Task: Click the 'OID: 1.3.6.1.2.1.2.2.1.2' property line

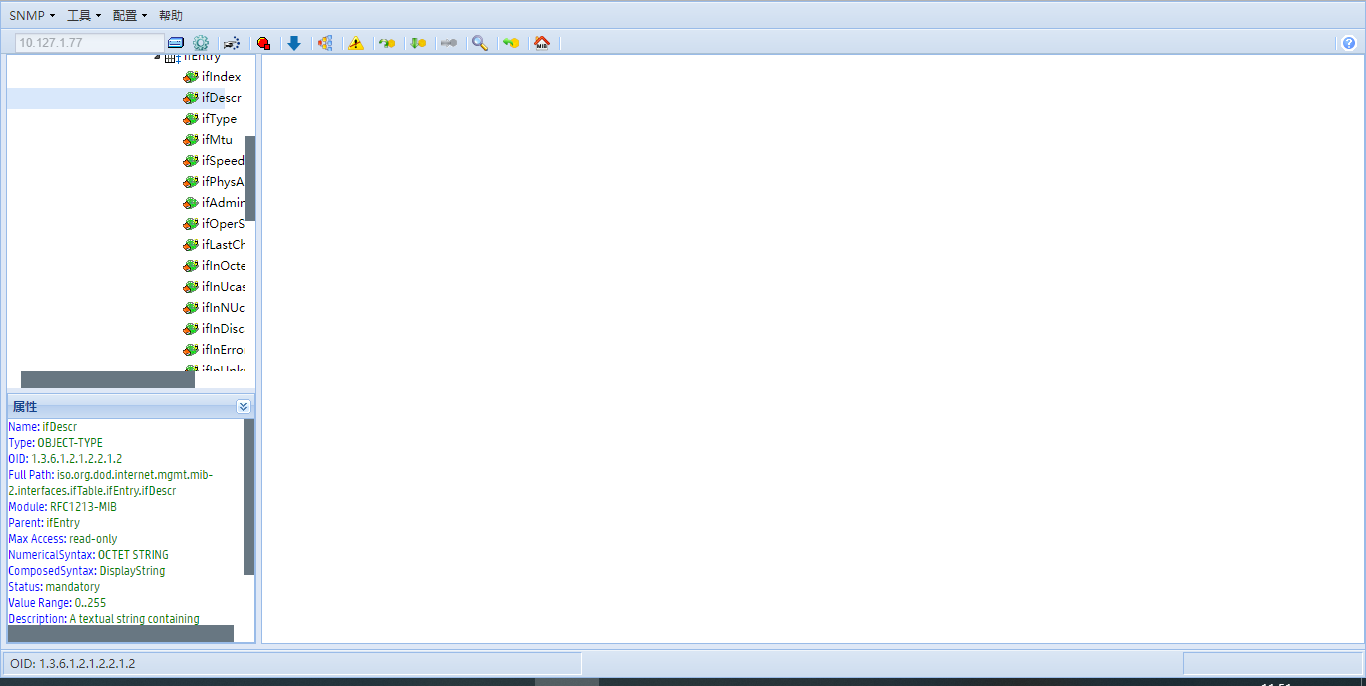Action: (65, 459)
